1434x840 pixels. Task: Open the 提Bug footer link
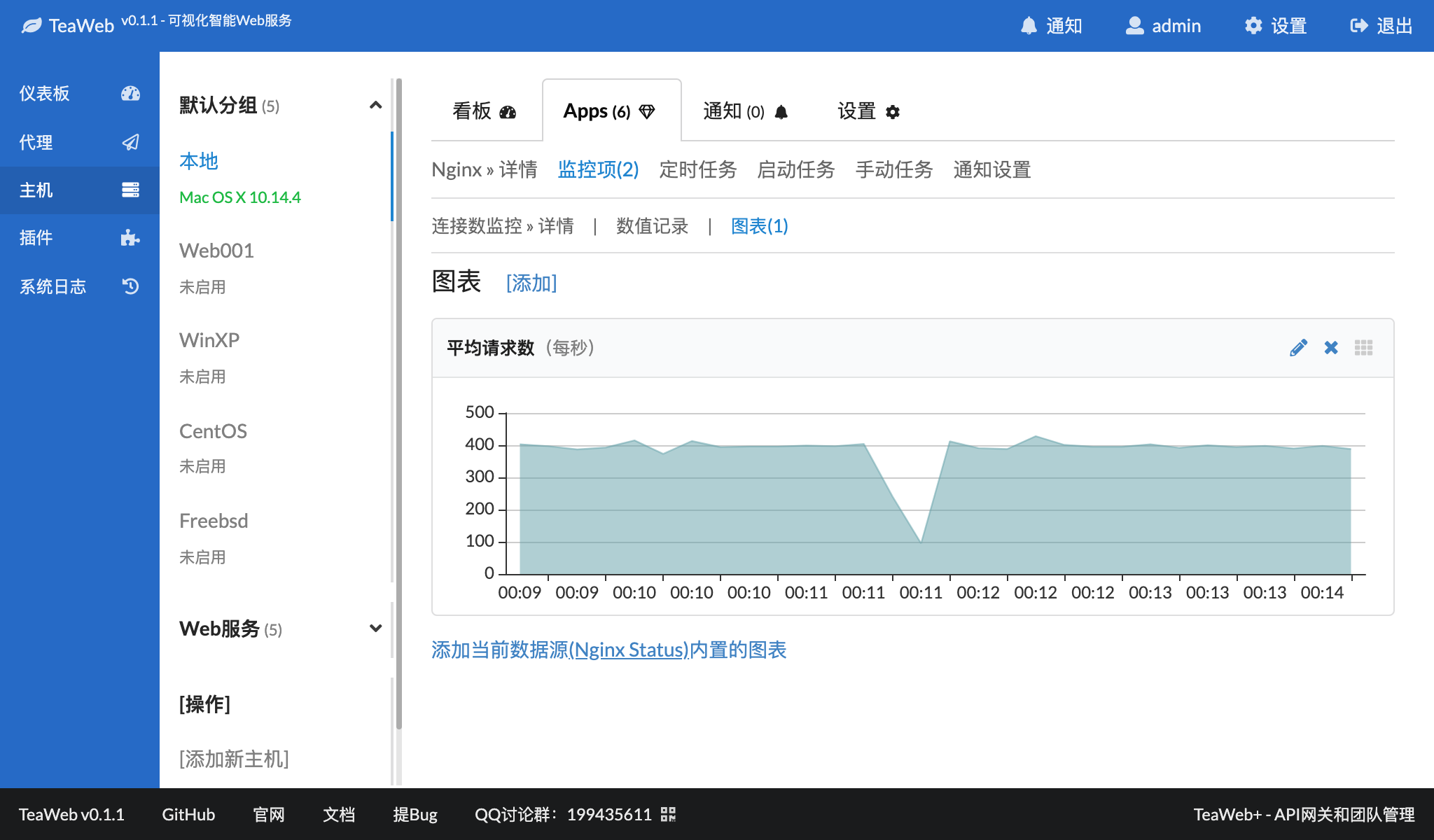click(415, 814)
